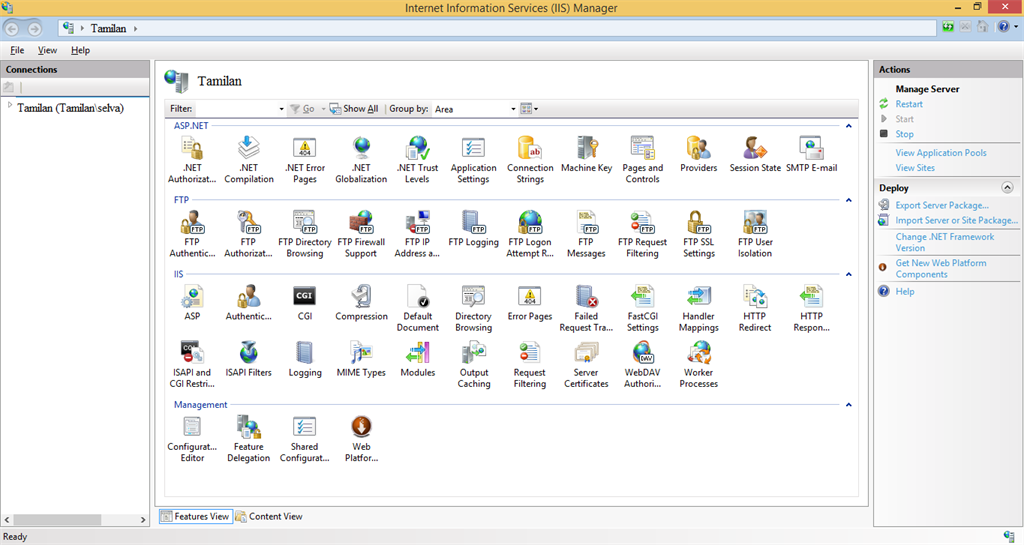Image resolution: width=1024 pixels, height=545 pixels.
Task: Open SMTP E-mail feature
Action: (811, 155)
